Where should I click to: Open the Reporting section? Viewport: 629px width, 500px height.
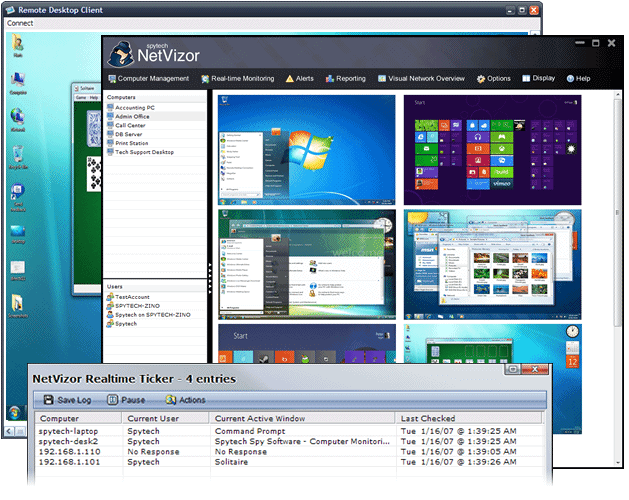(x=344, y=78)
